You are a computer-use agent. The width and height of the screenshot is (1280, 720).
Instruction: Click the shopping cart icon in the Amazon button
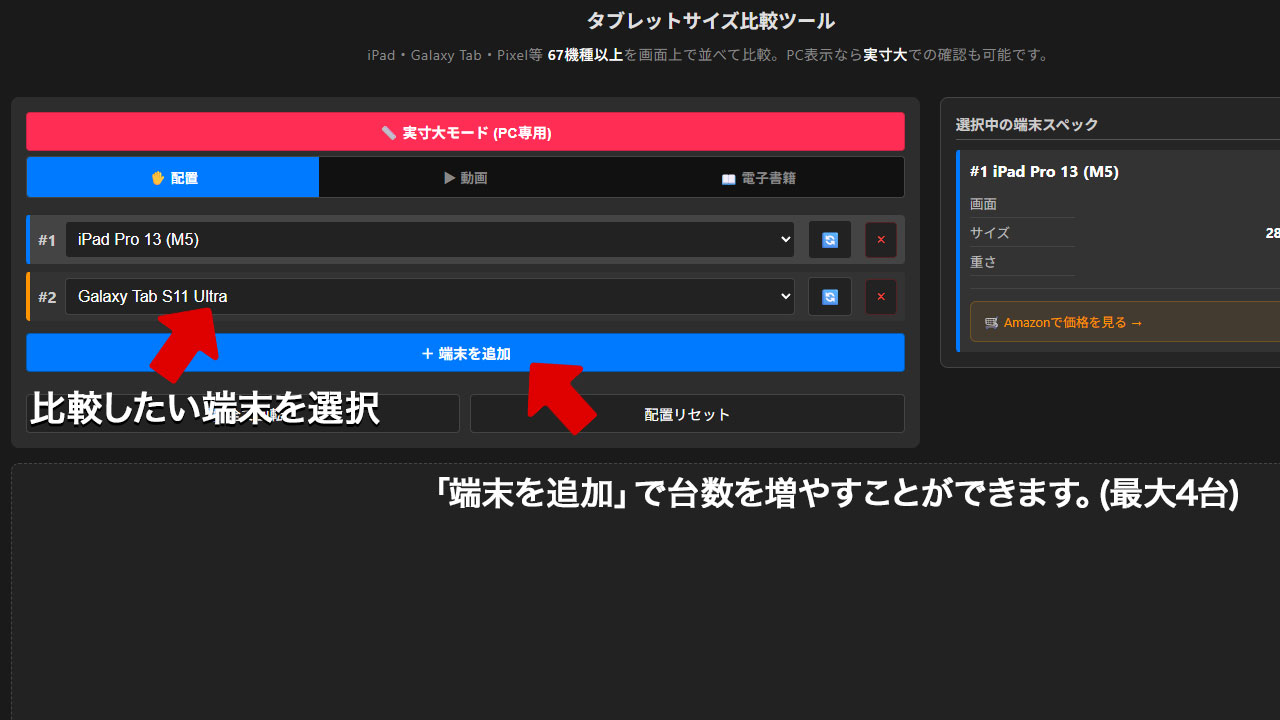[991, 322]
